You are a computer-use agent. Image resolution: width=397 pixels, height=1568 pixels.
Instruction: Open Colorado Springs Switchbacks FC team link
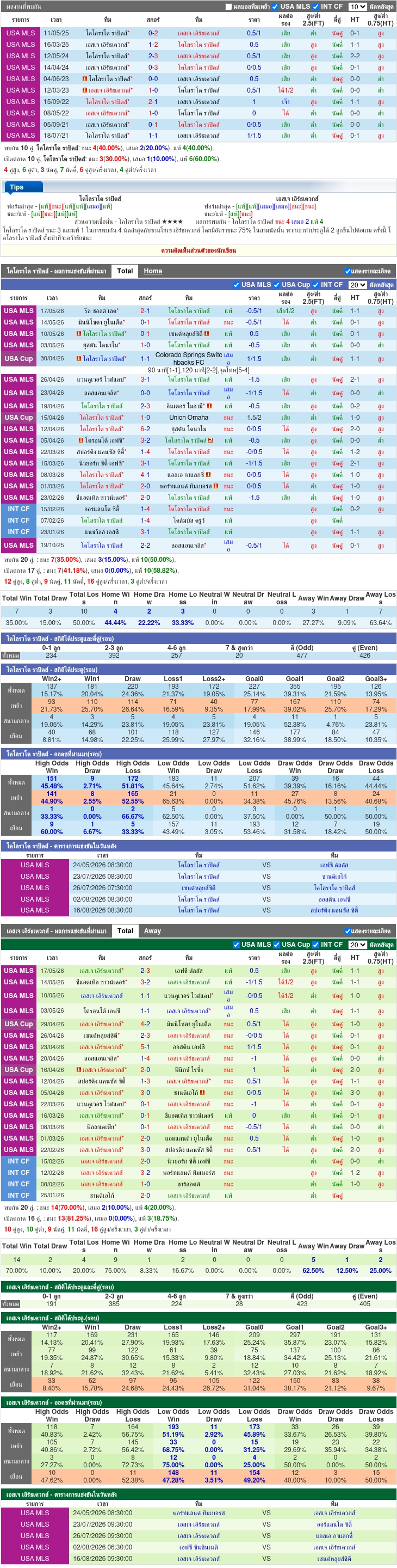point(189,359)
